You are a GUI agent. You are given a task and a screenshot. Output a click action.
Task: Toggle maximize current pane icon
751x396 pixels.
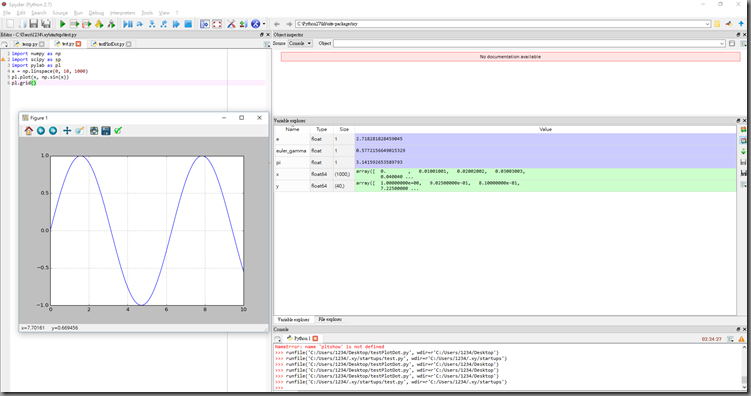pyautogui.click(x=205, y=23)
